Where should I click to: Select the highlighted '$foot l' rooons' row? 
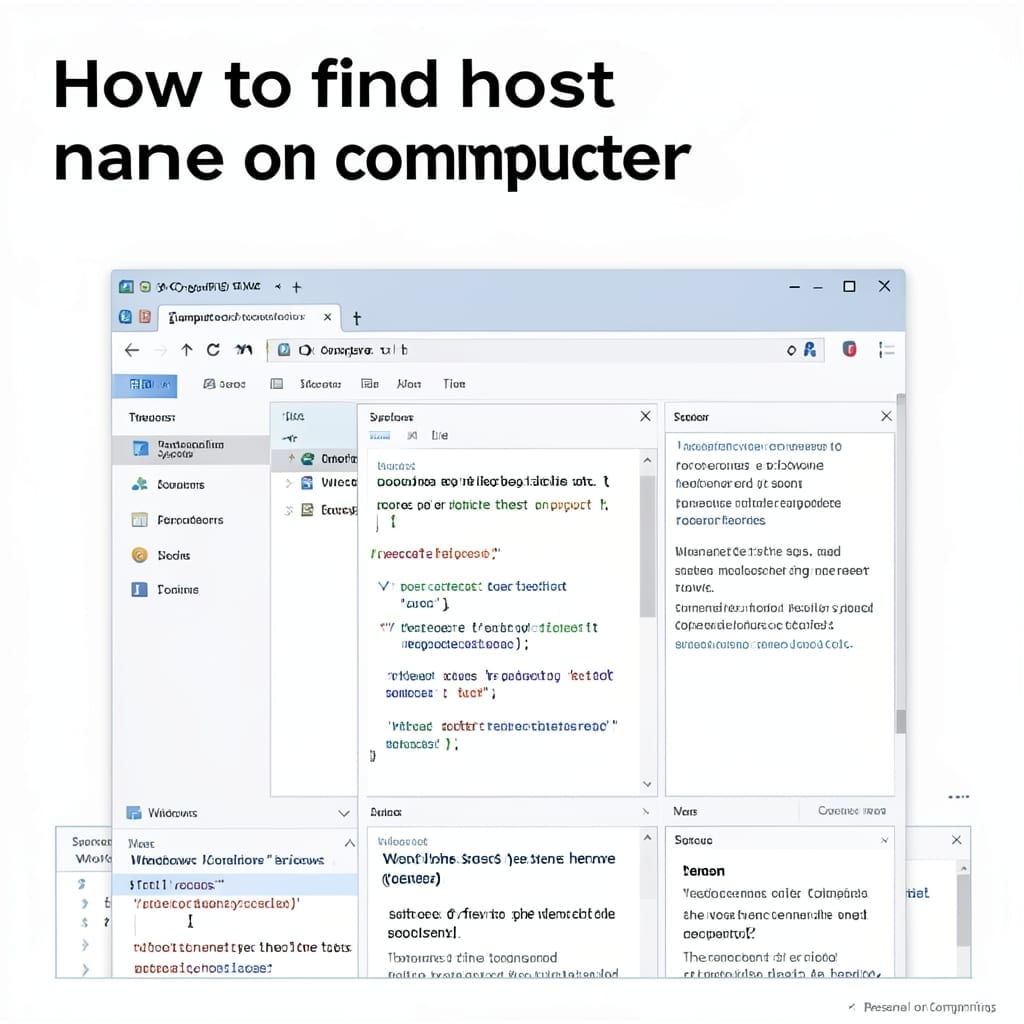[235, 885]
